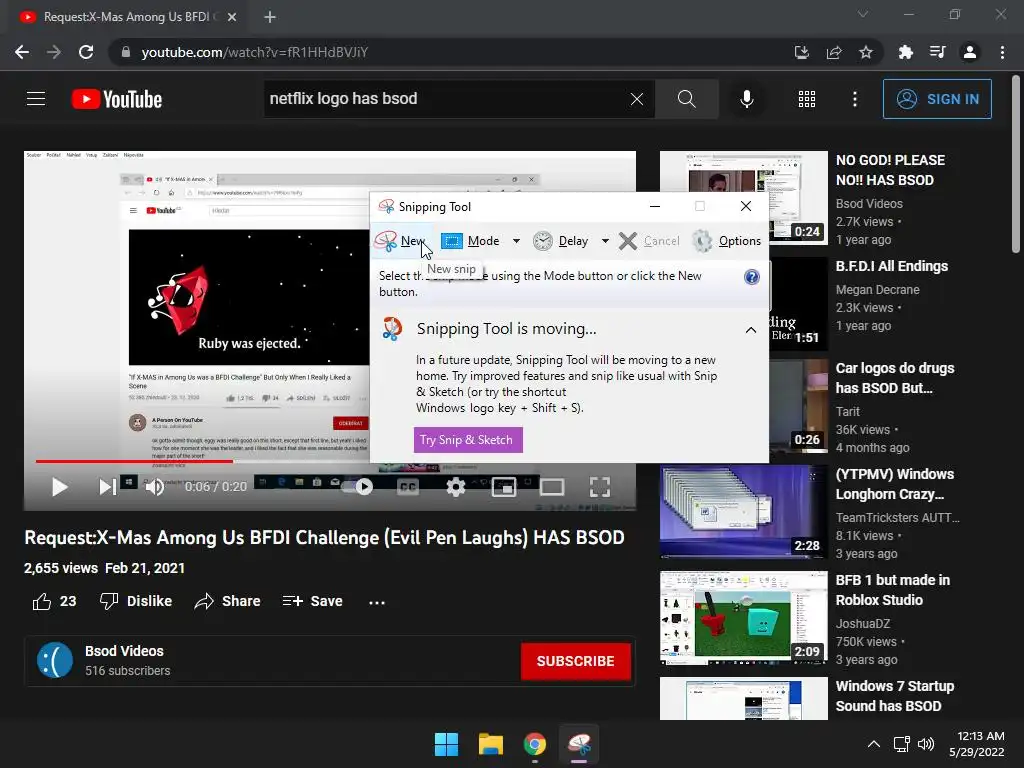This screenshot has height=768, width=1024.
Task: Open the player settings gear
Action: 456,487
